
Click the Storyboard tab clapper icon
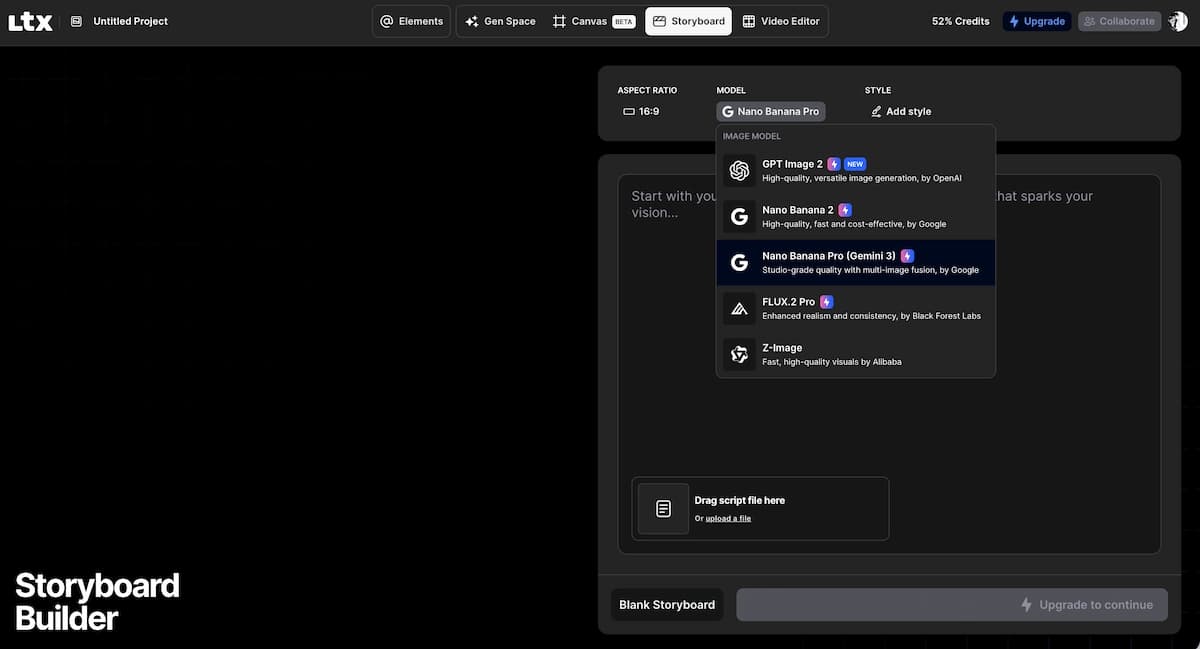point(660,21)
